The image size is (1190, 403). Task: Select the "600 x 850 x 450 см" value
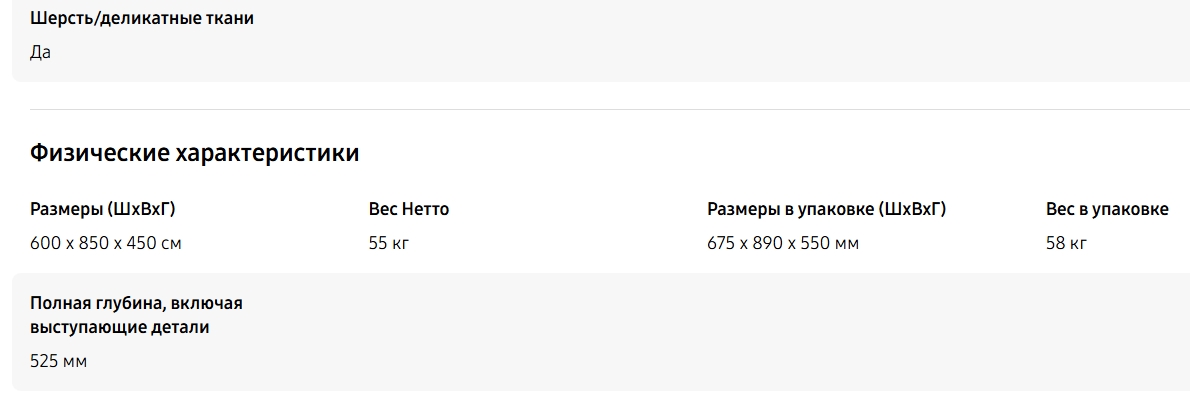point(105,243)
